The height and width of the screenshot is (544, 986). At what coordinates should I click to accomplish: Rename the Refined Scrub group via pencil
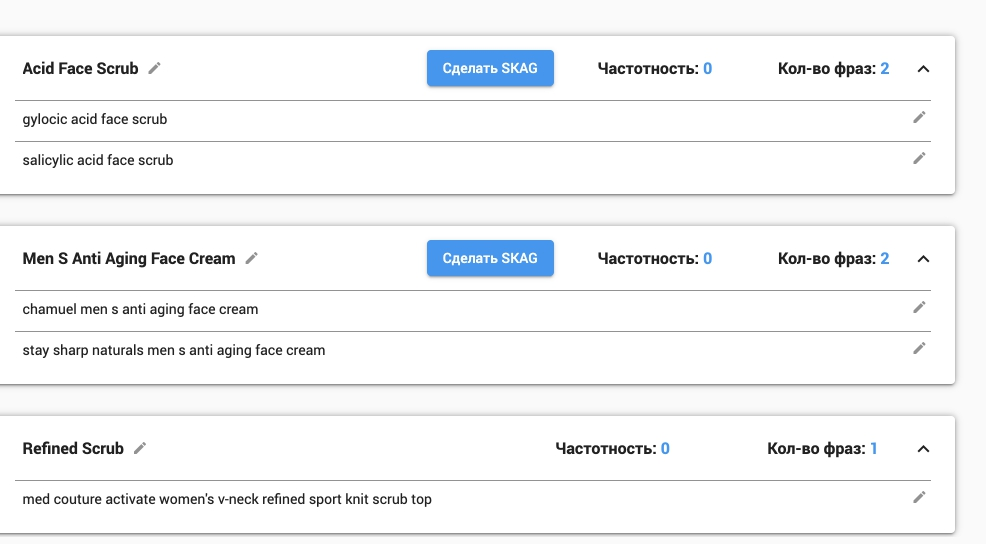140,449
